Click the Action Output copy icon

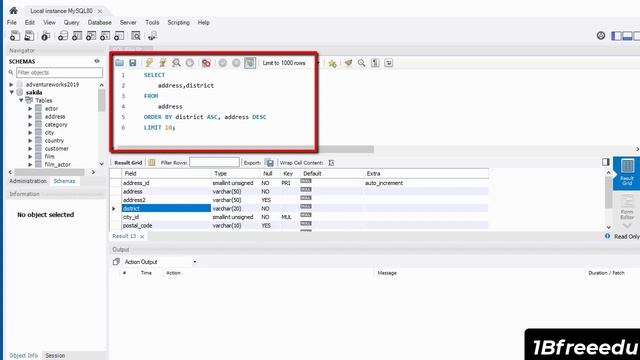pyautogui.click(x=116, y=262)
